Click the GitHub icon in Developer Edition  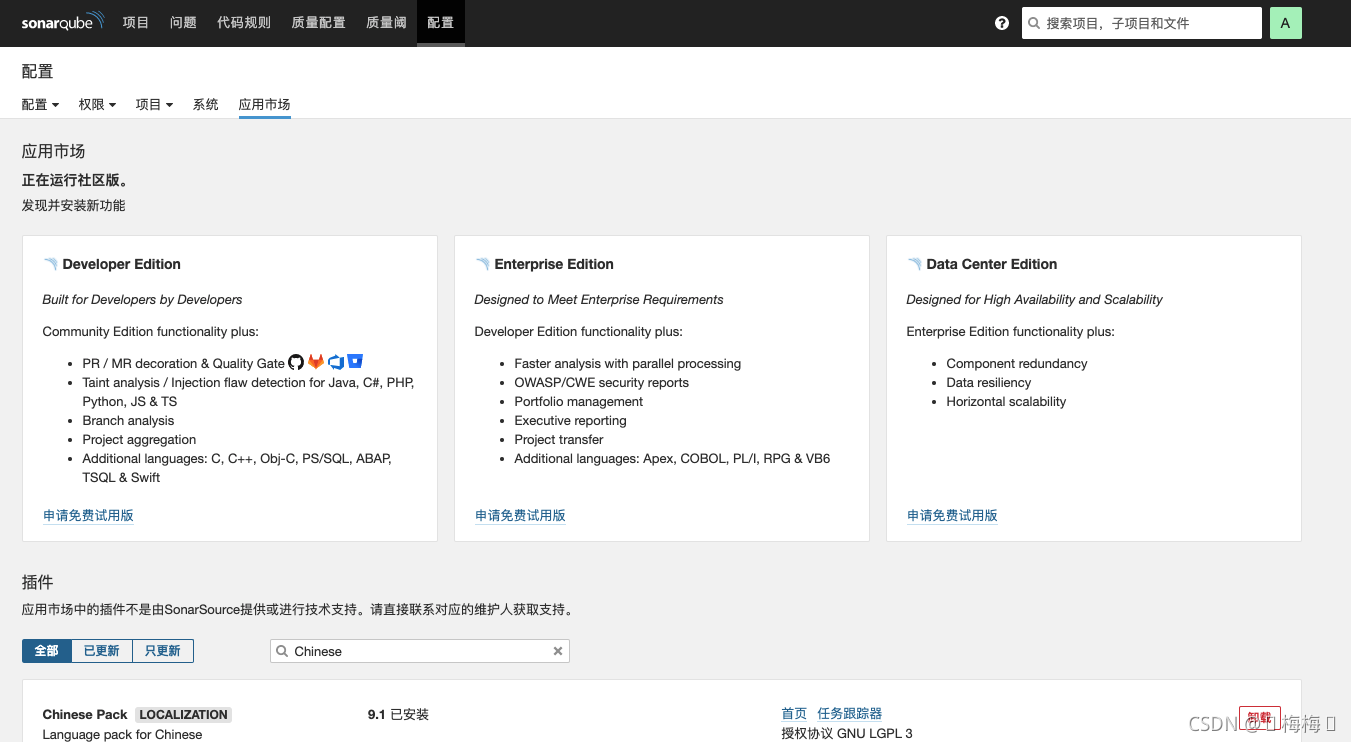[296, 362]
